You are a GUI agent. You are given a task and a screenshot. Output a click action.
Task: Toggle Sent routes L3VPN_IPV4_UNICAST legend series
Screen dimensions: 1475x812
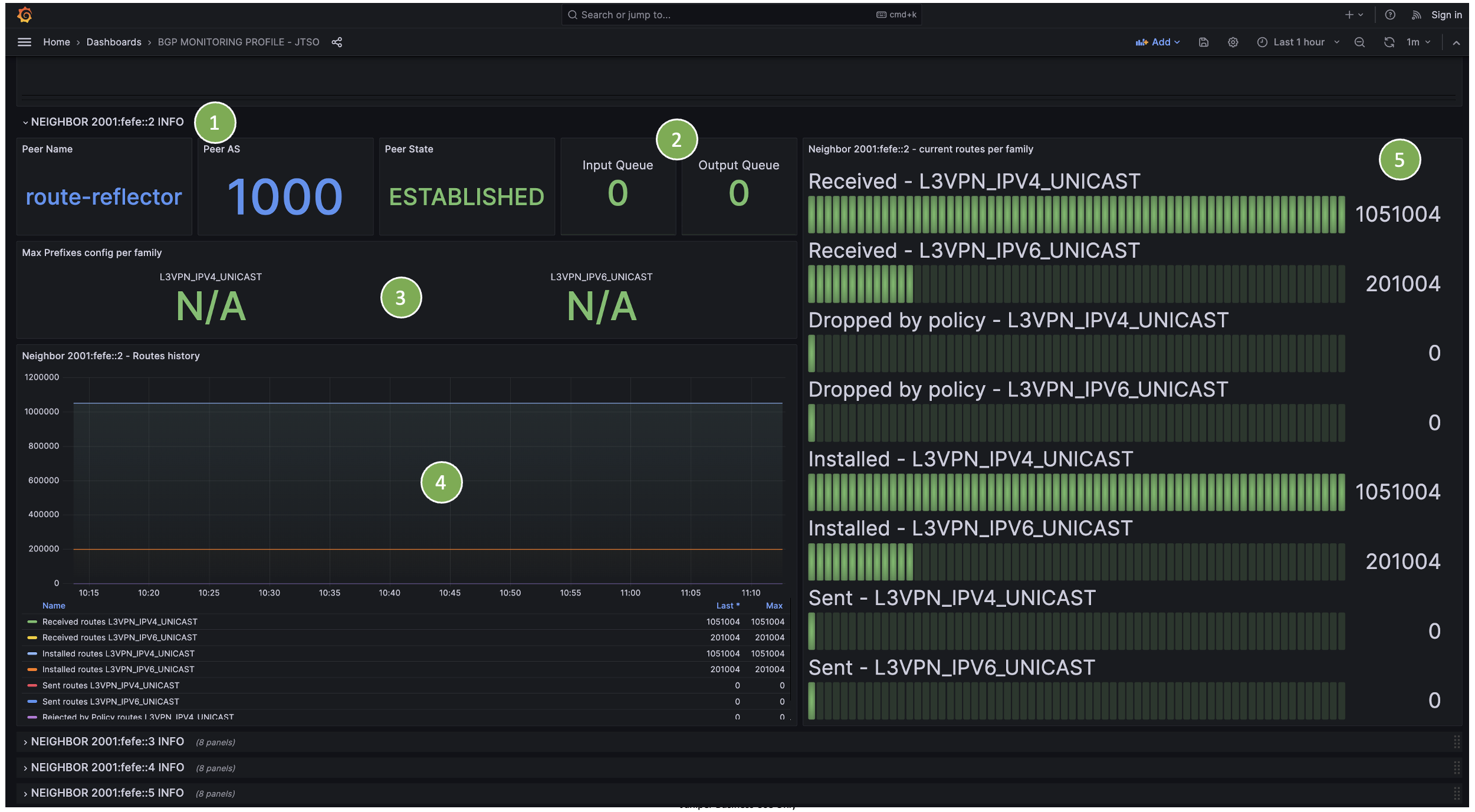pyautogui.click(x=111, y=685)
